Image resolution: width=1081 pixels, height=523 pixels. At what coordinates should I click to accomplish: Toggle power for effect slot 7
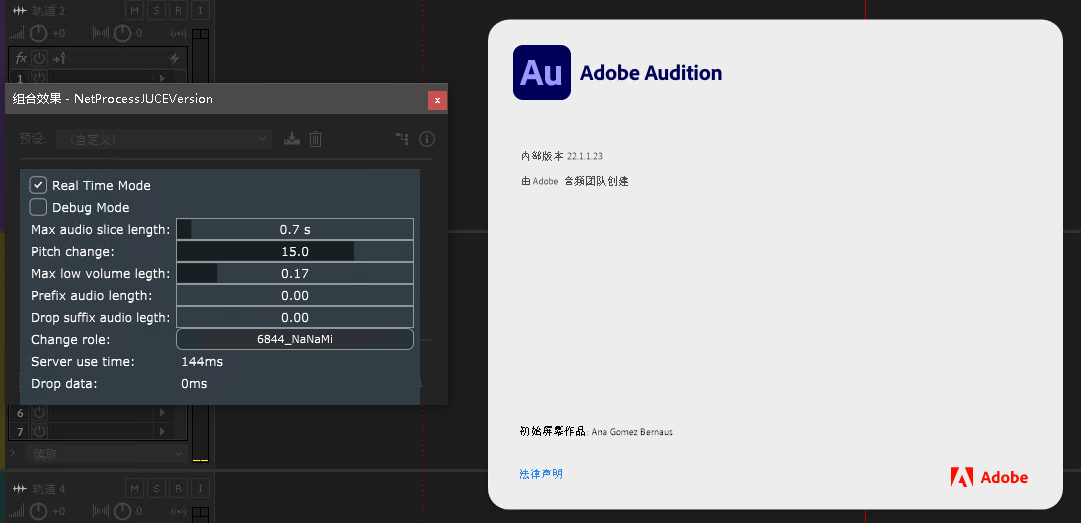tap(39, 431)
